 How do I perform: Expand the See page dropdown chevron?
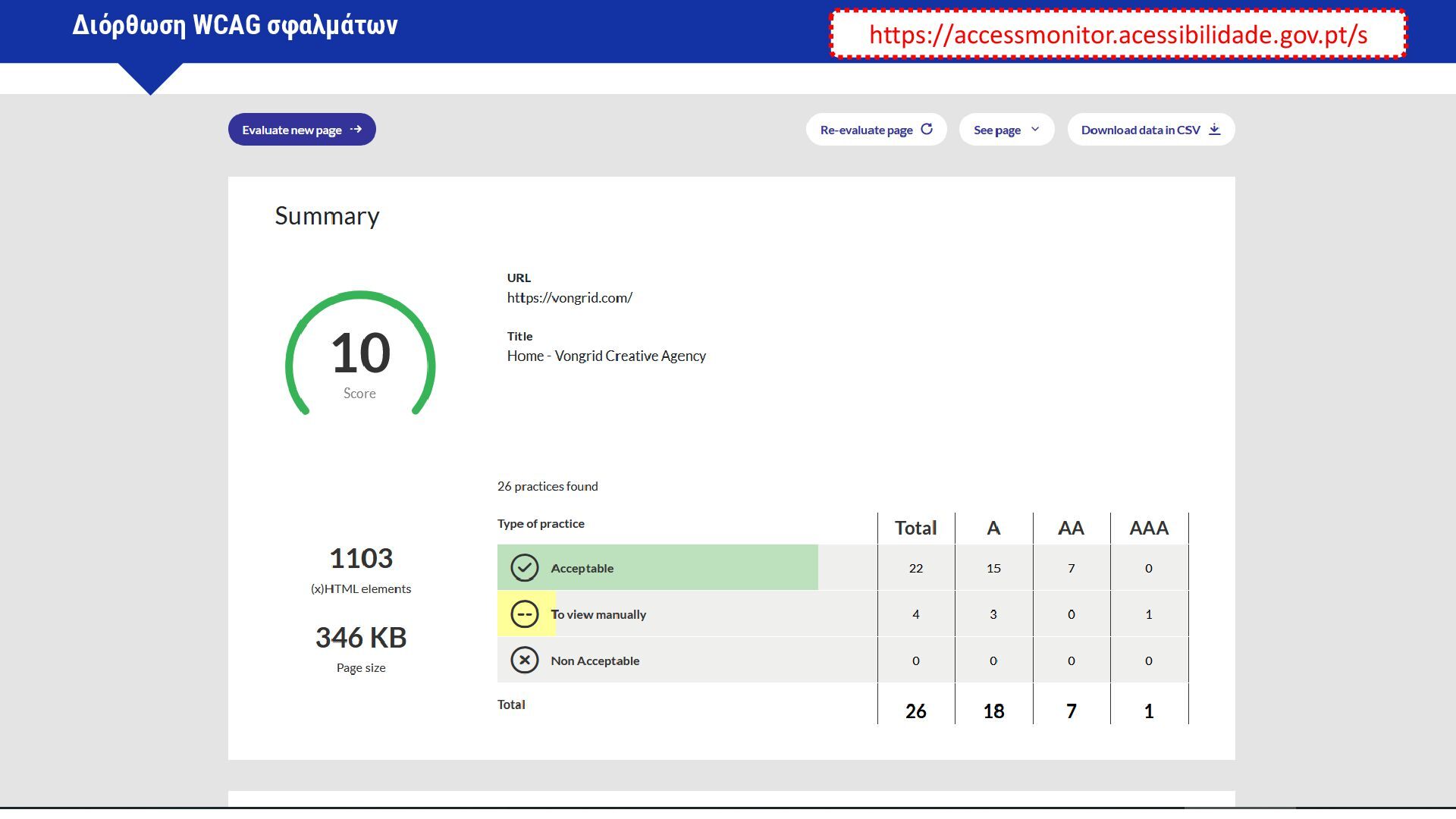pyautogui.click(x=1035, y=130)
